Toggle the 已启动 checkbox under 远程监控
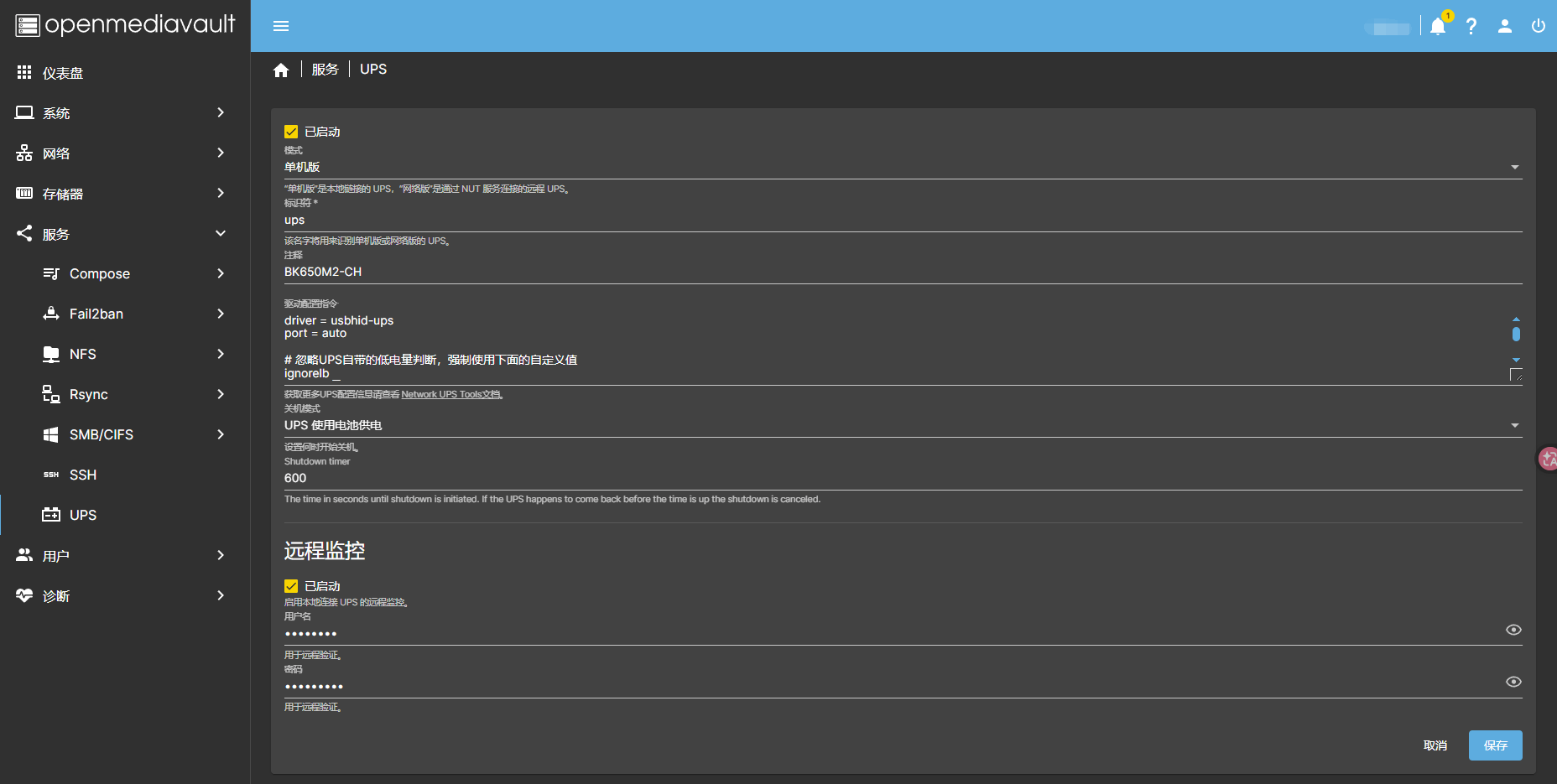This screenshot has height=784, width=1557. pos(291,586)
